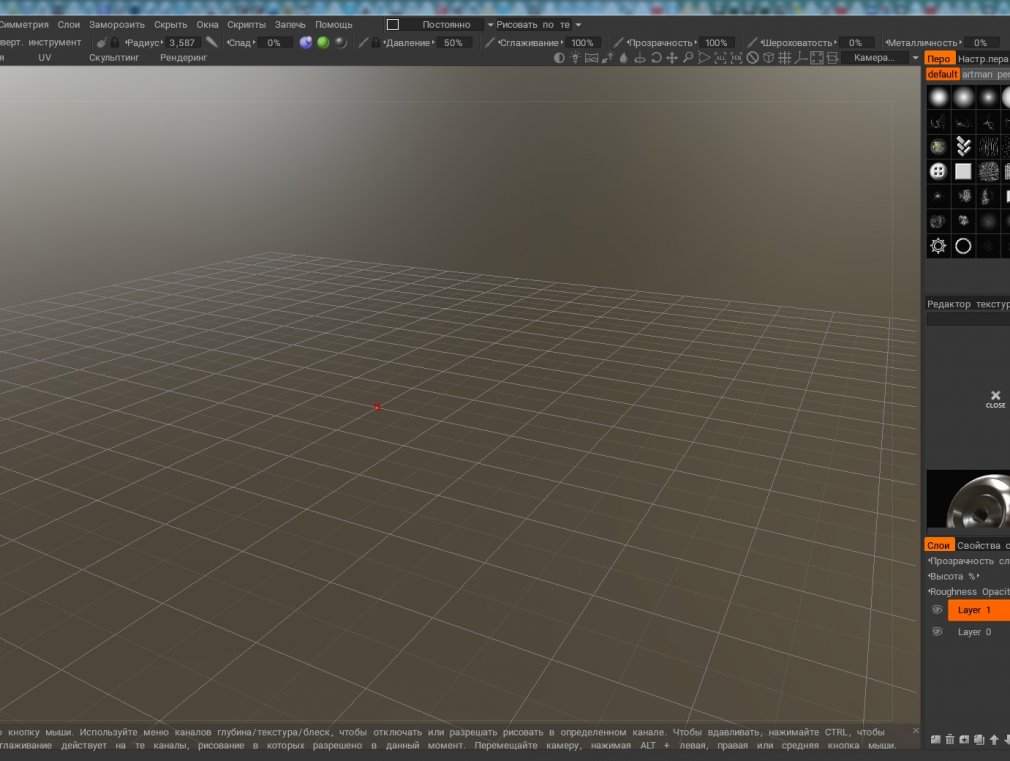This screenshot has height=761, width=1010.
Task: Toggle the lock icon beside Давление
Action: [376, 43]
